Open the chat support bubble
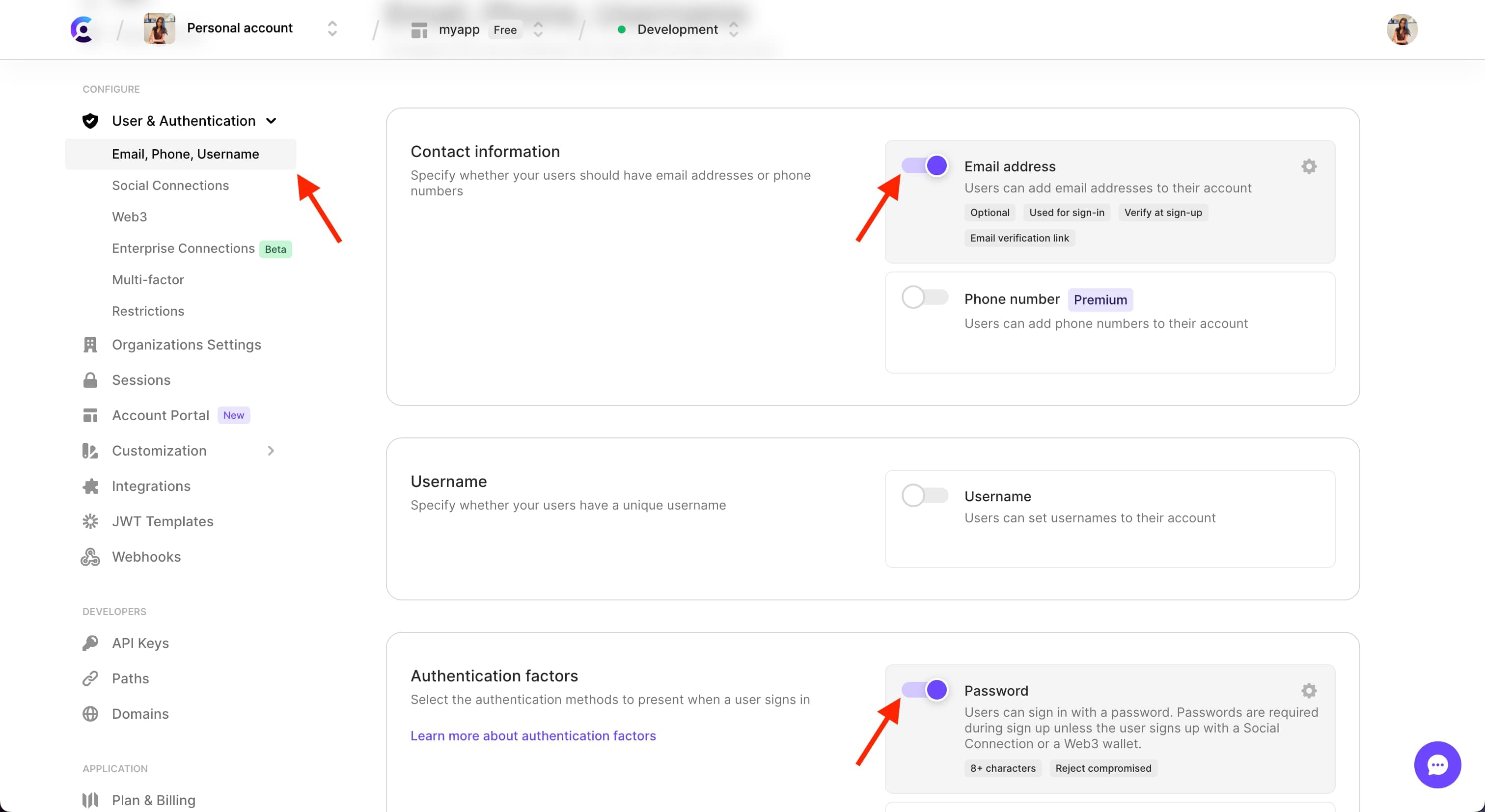This screenshot has height=812, width=1485. tap(1437, 765)
